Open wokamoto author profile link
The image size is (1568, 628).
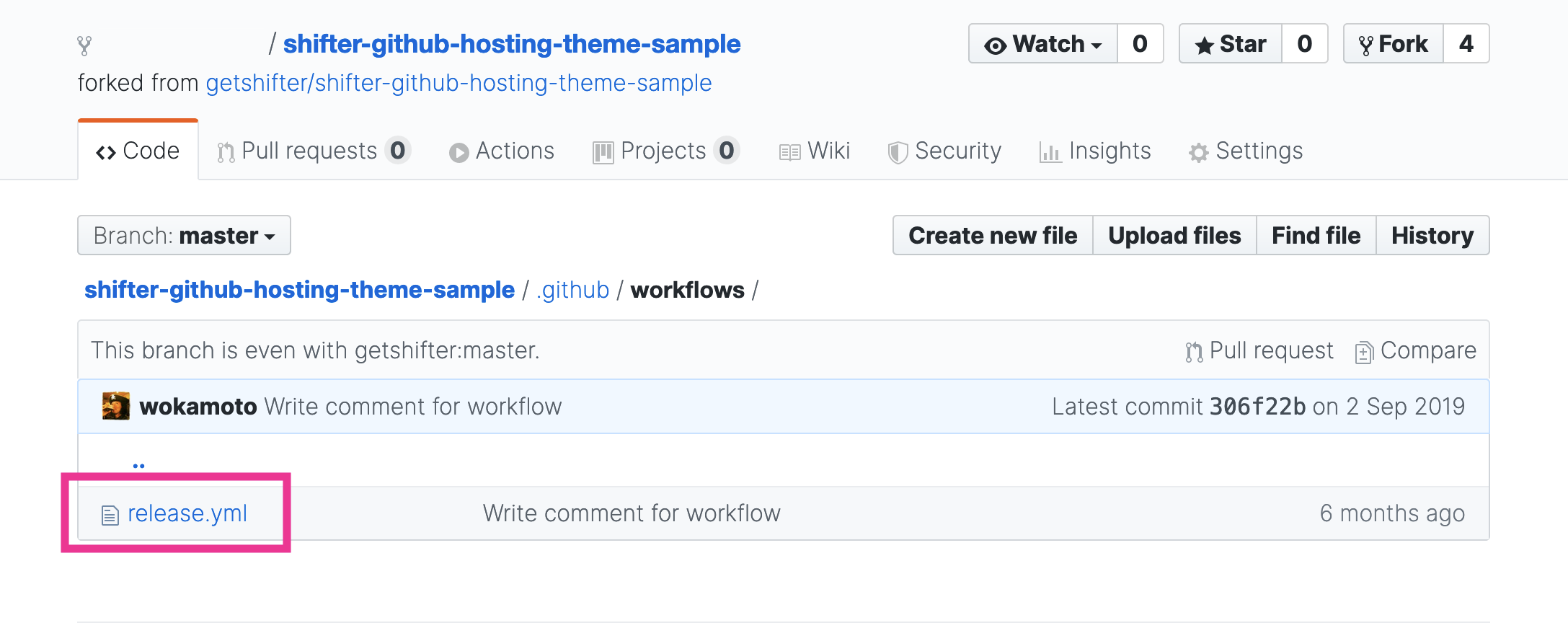(198, 407)
